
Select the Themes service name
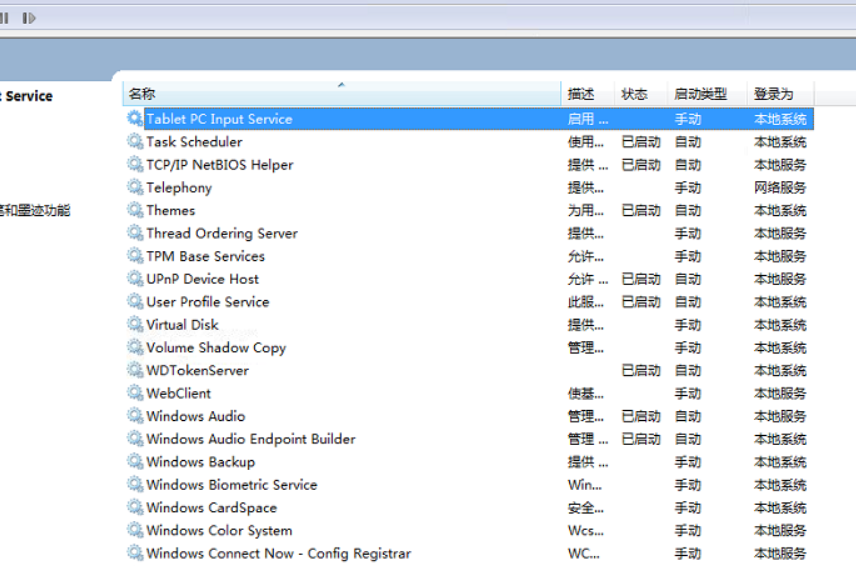(170, 211)
